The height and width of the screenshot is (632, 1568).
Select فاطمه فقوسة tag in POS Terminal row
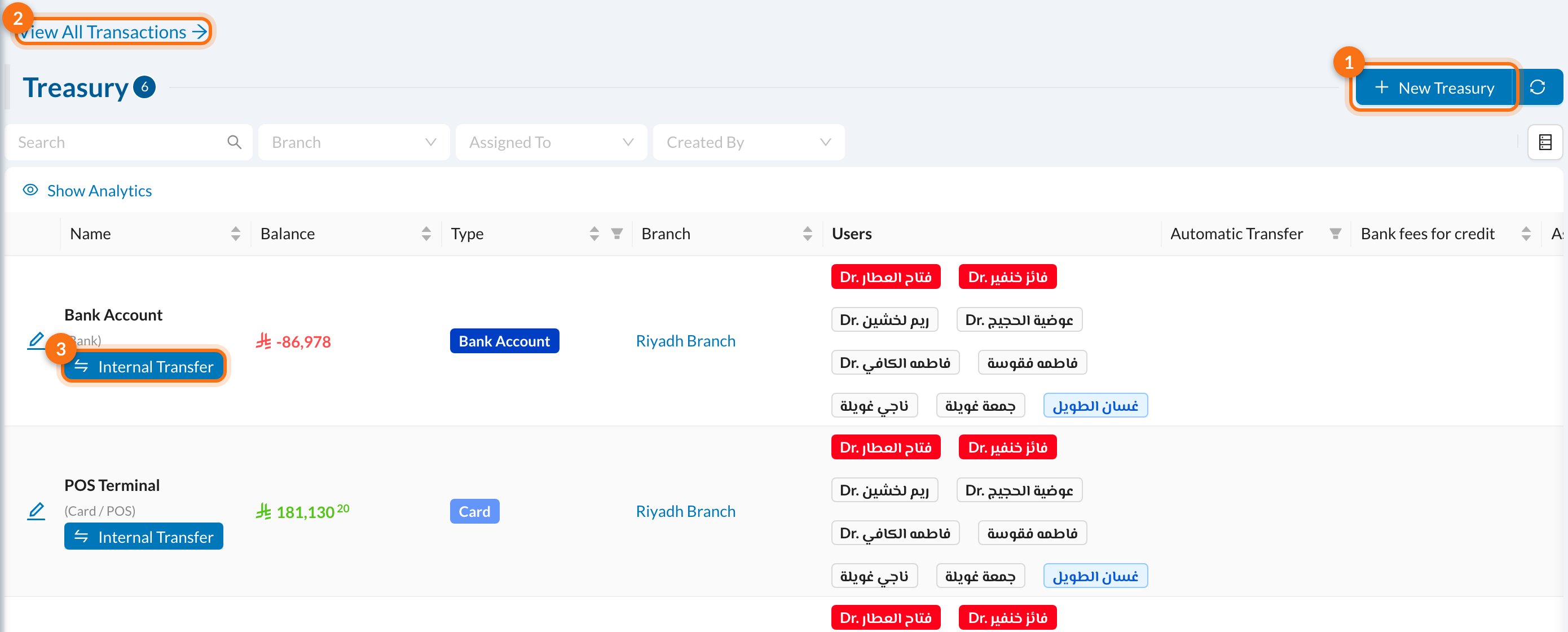coord(1032,533)
